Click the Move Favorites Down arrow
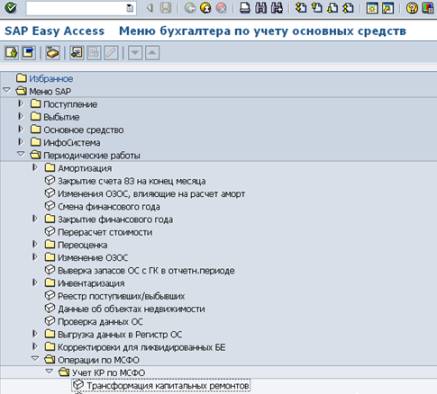 coord(135,53)
